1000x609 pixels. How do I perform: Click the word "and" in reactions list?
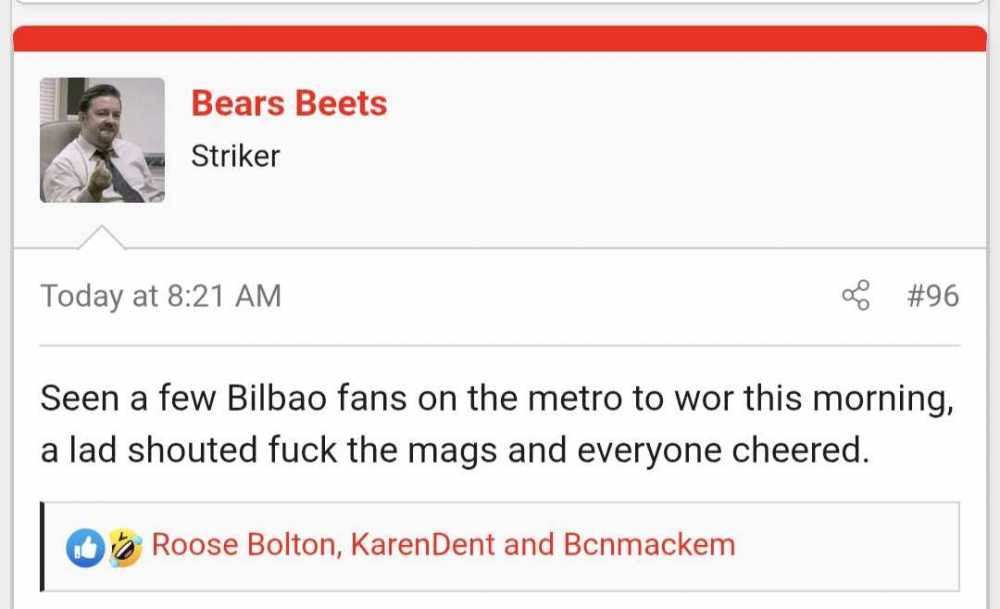pyautogui.click(x=529, y=545)
